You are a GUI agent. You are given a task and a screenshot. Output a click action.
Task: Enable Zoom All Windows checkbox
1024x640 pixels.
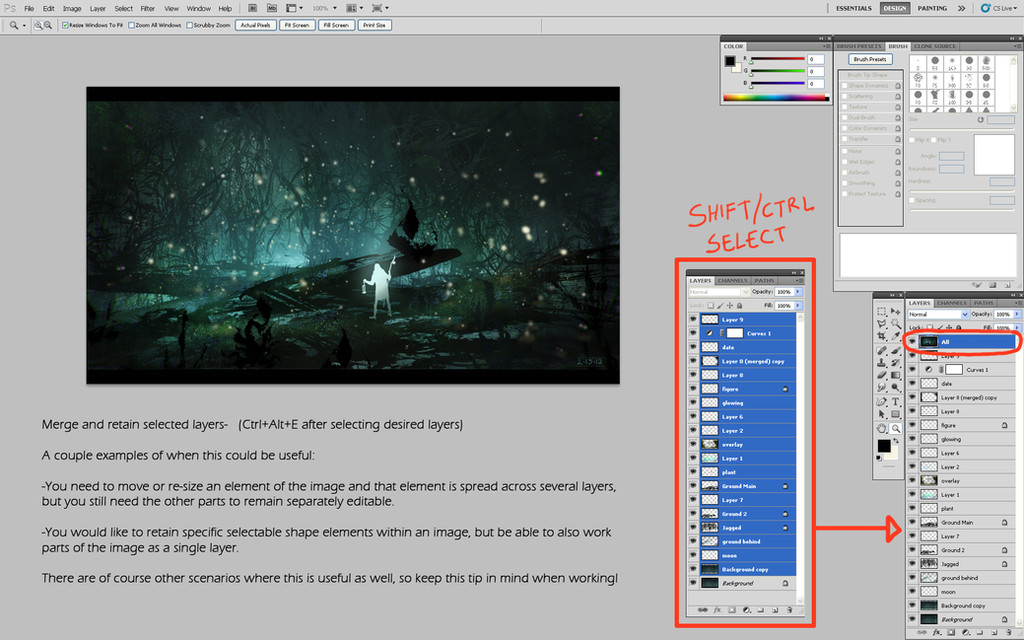[131, 25]
